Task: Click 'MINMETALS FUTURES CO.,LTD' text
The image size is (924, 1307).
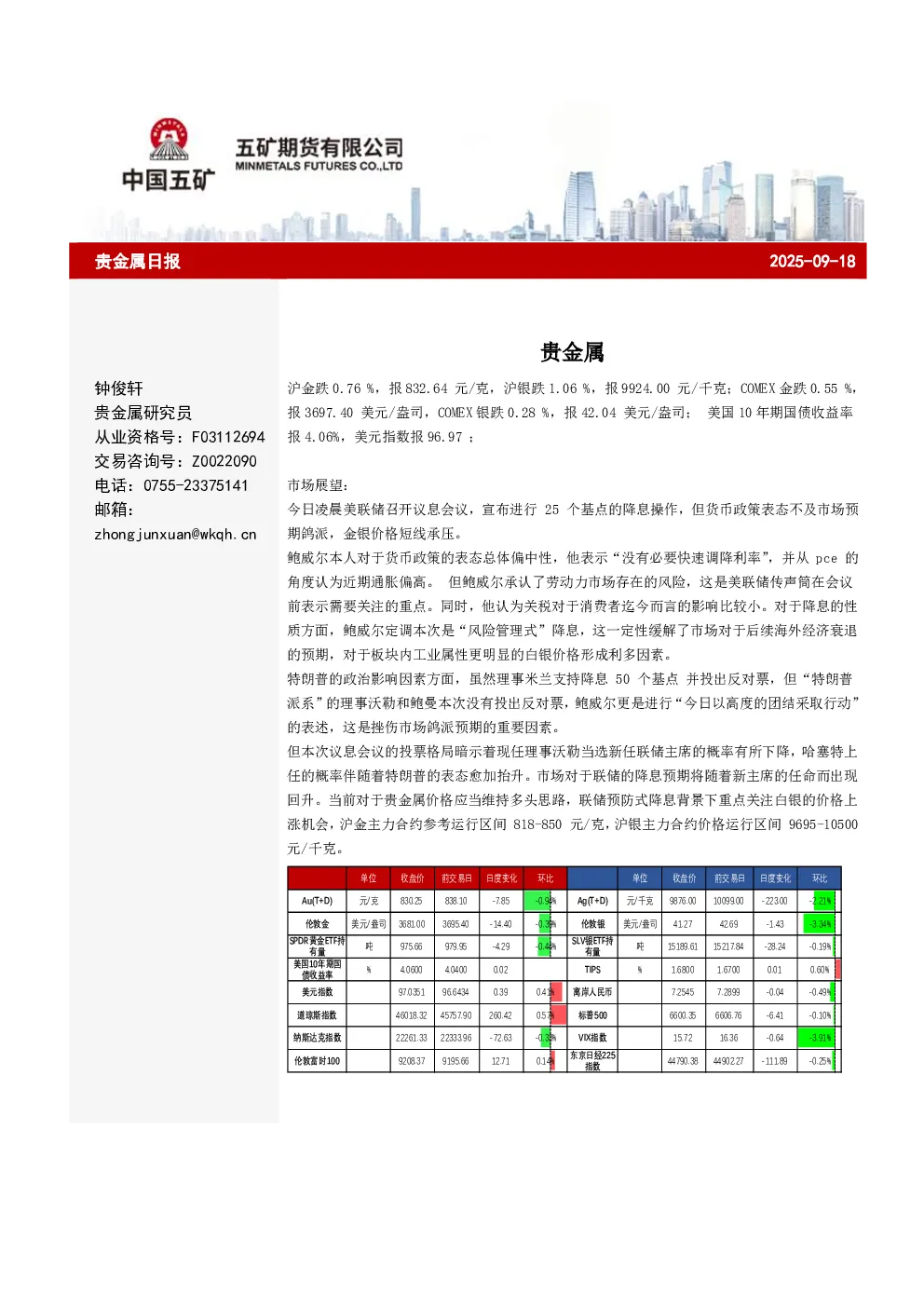Action: pos(319,167)
